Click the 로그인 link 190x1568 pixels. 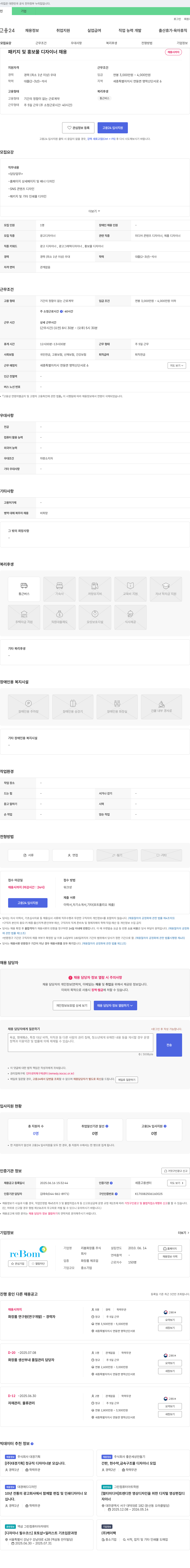[177, 19]
